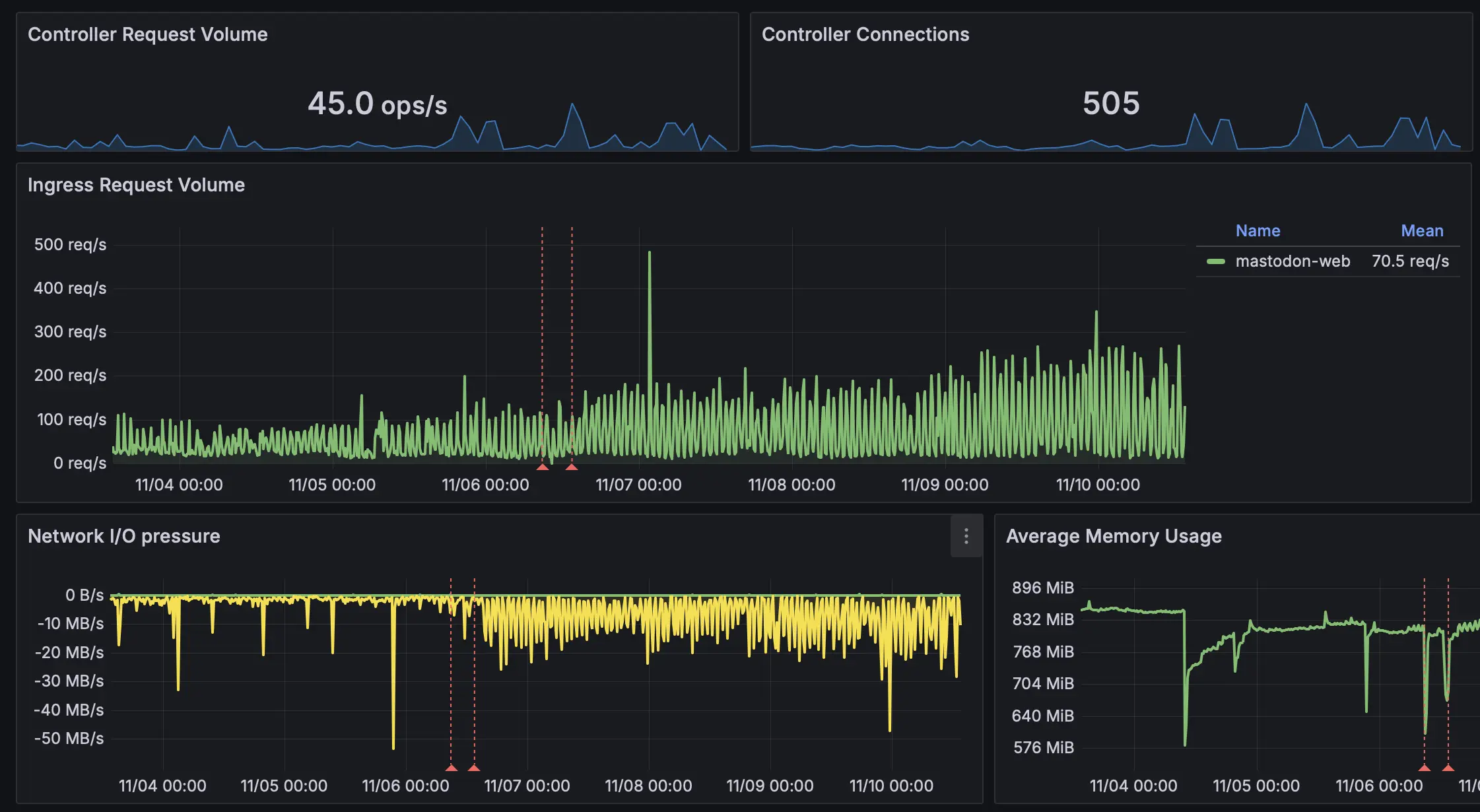The width and height of the screenshot is (1480, 812).
Task: Click second annotation triangle in Memory Usage panel
Action: coord(1448,768)
